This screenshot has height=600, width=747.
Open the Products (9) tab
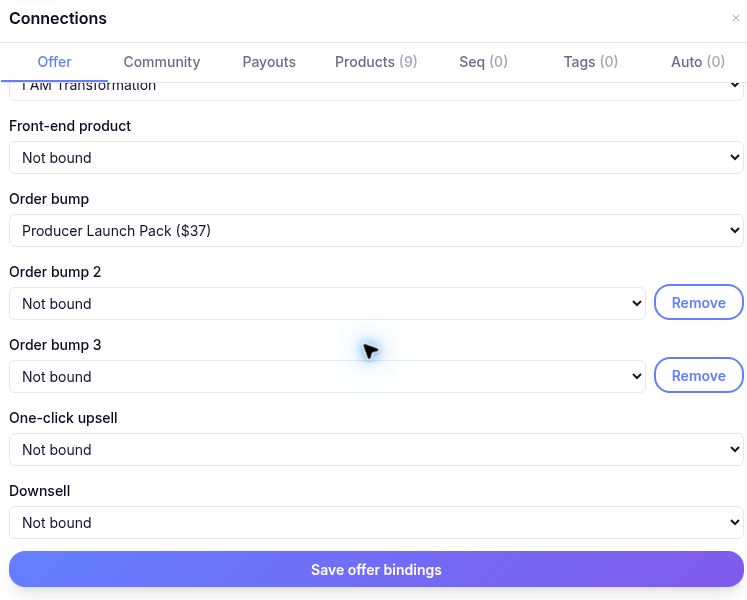click(x=376, y=62)
